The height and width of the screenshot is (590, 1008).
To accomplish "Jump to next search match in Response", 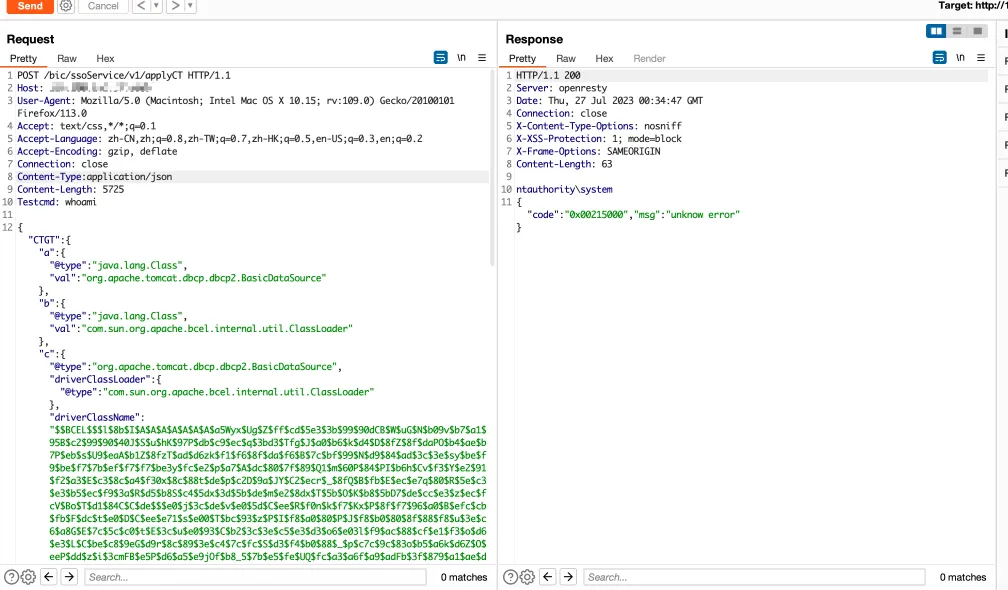I will (x=568, y=577).
